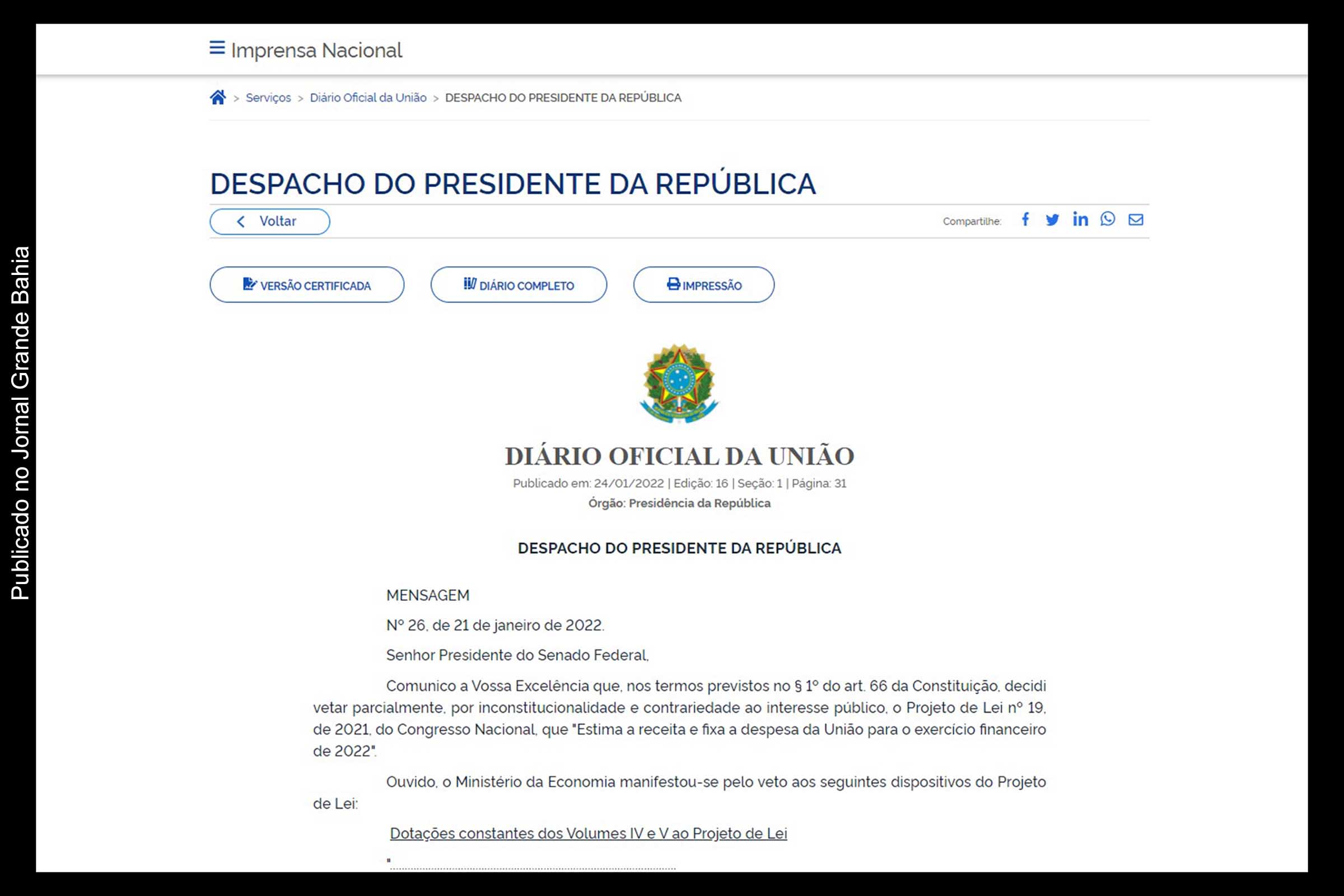The height and width of the screenshot is (896, 1344).
Task: Print the despacho using Impressão
Action: point(703,284)
